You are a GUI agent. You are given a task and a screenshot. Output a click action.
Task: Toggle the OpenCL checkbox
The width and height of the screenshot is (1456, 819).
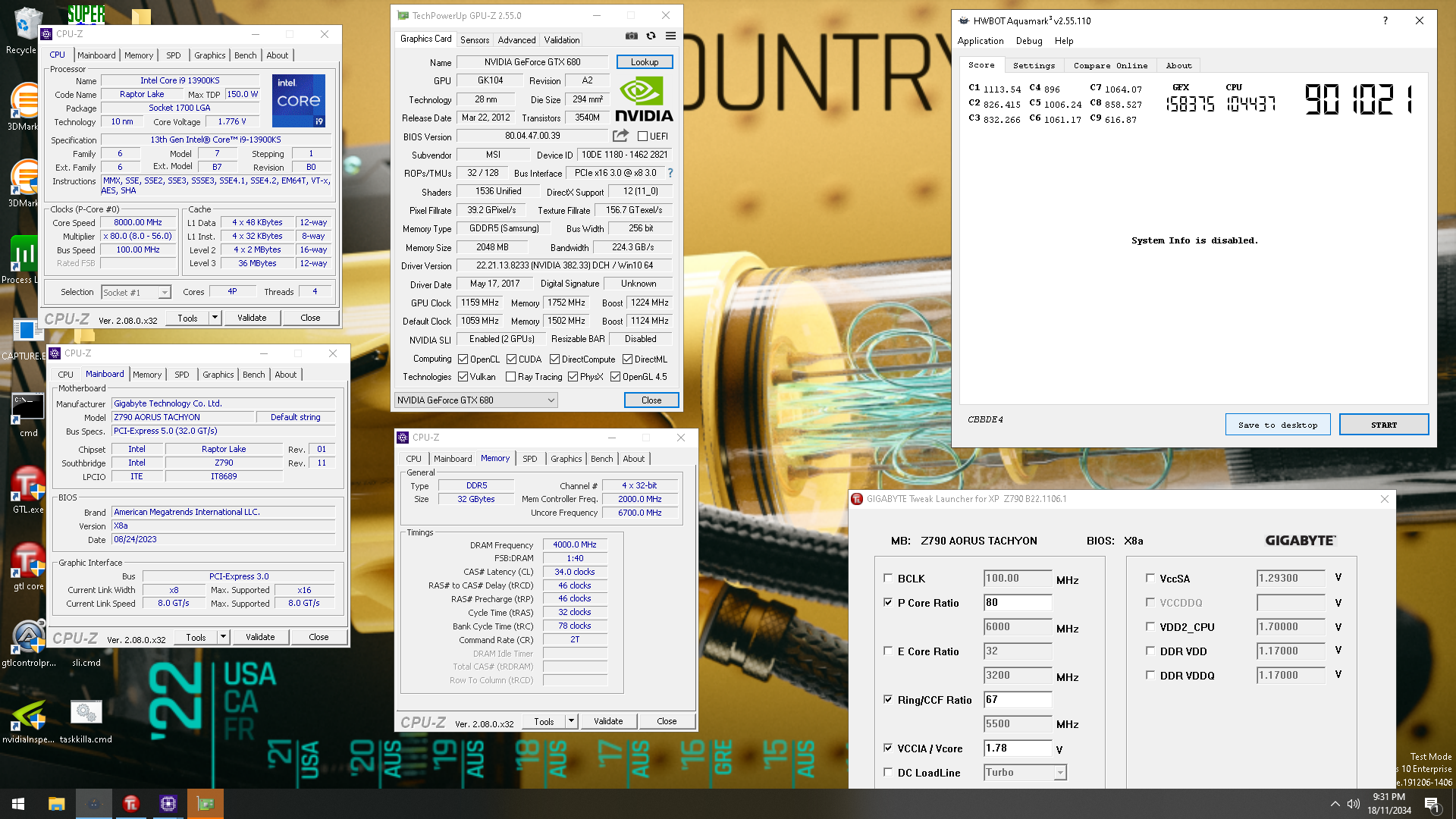(463, 359)
